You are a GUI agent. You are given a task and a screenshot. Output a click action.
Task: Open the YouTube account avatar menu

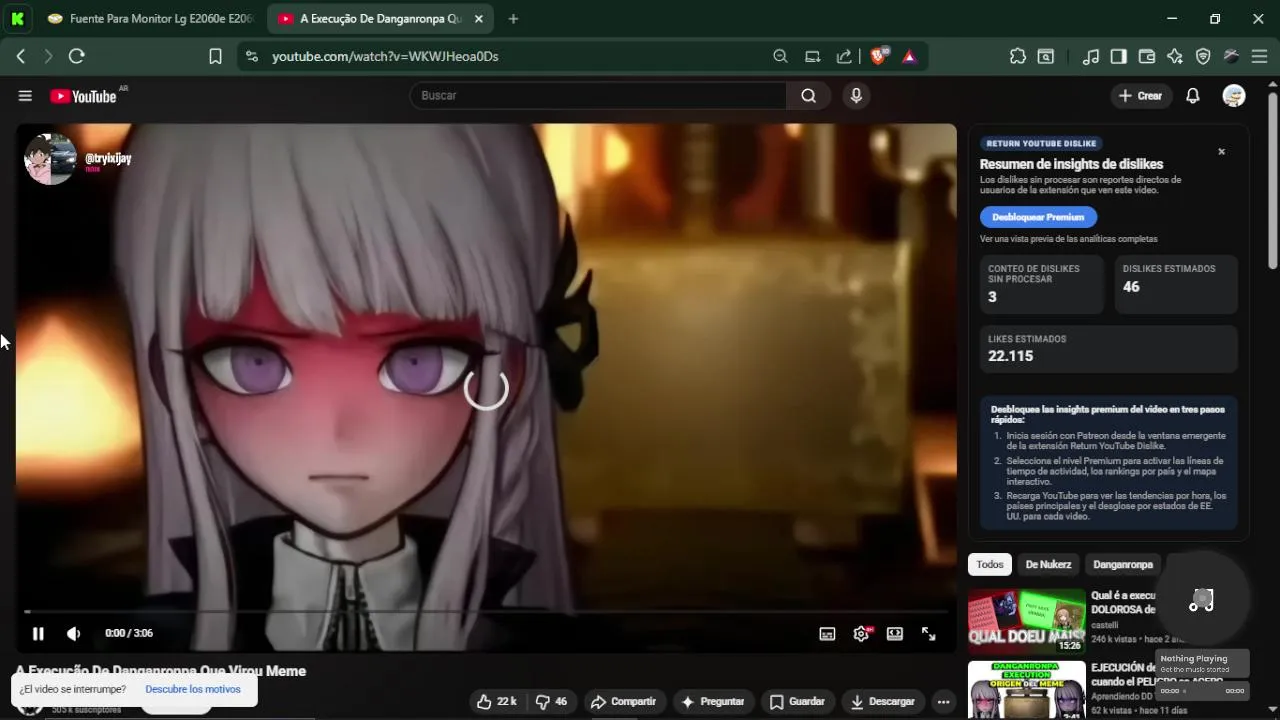[1234, 96]
